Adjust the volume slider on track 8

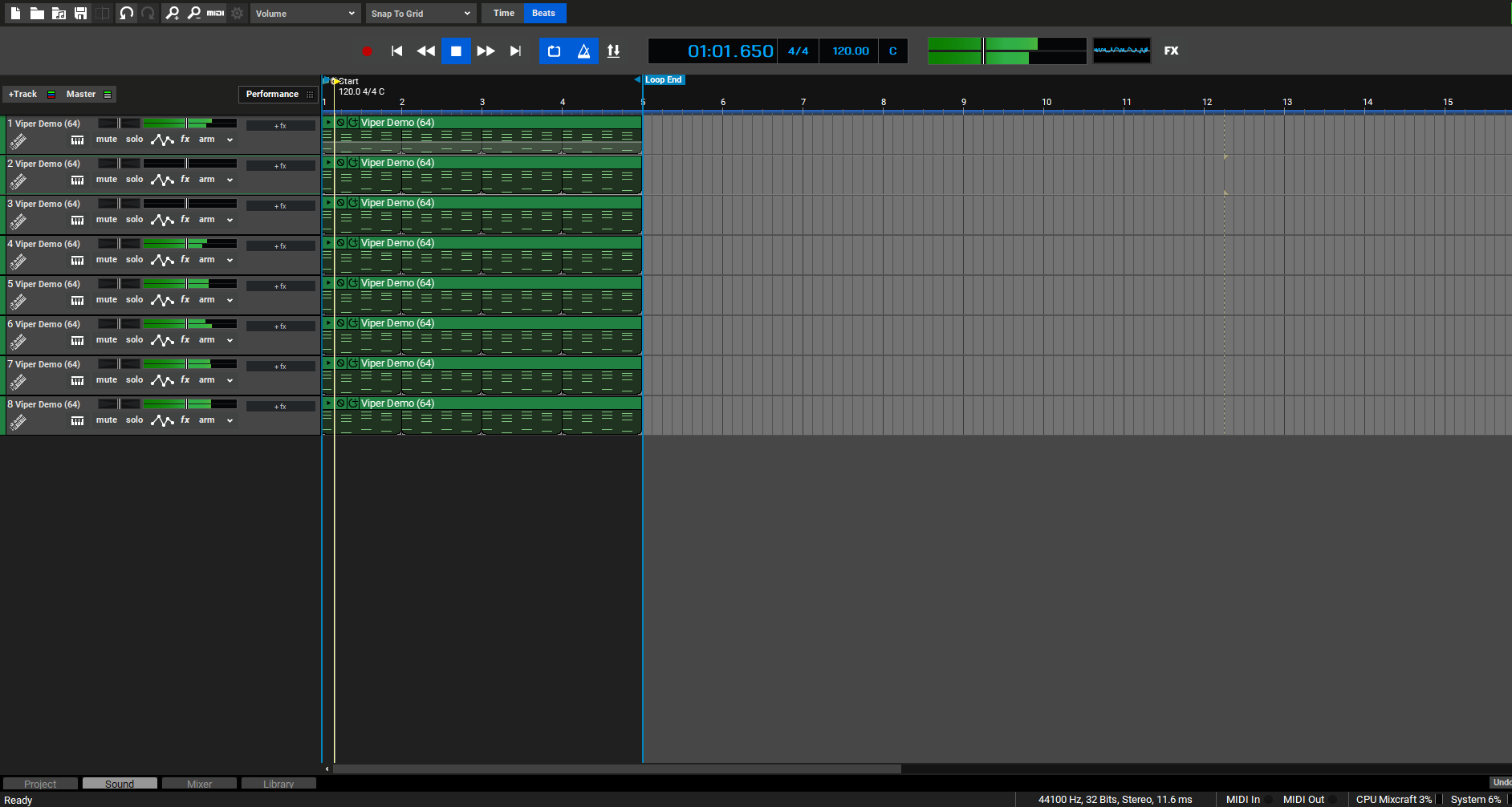(190, 404)
